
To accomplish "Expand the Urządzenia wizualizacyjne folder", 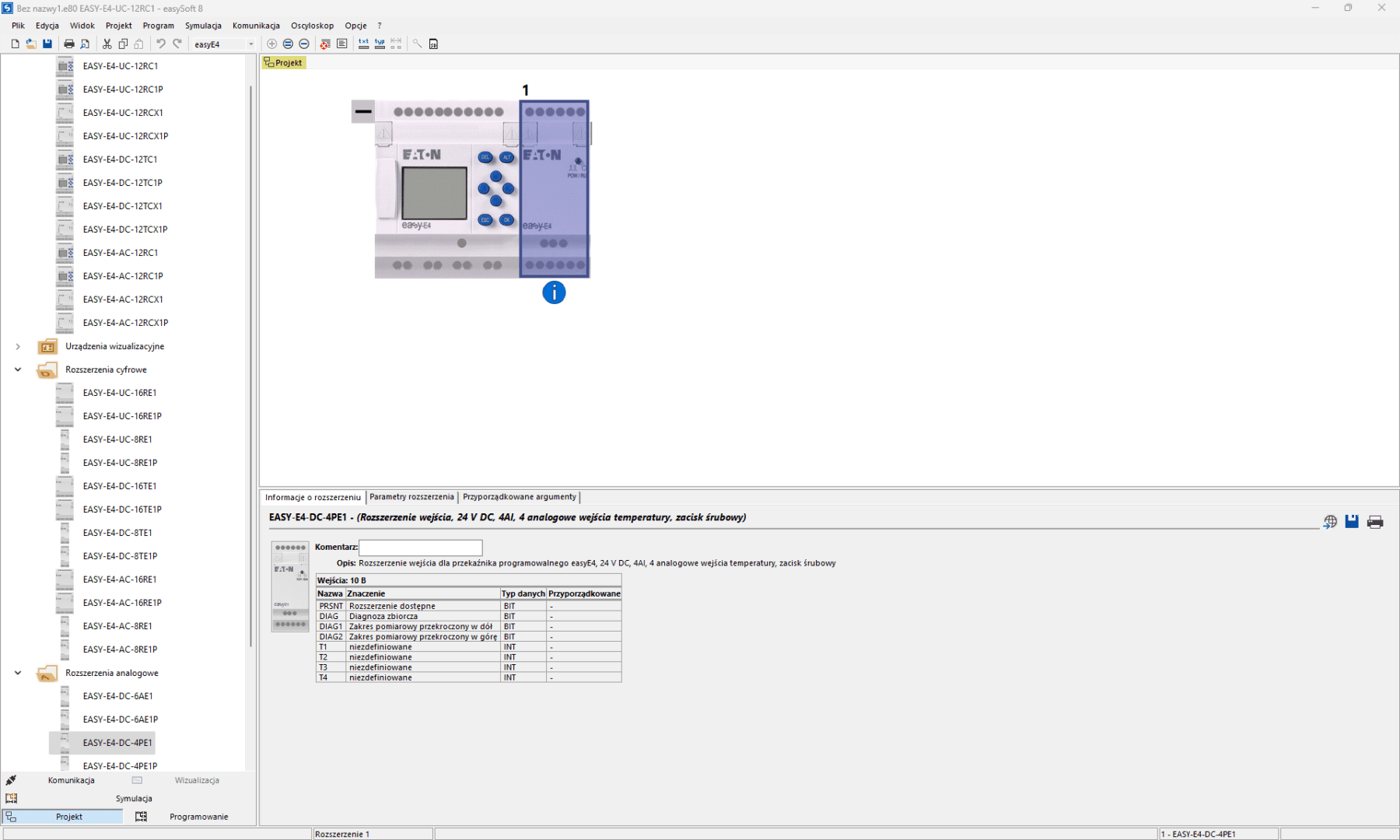I will tap(18, 347).
